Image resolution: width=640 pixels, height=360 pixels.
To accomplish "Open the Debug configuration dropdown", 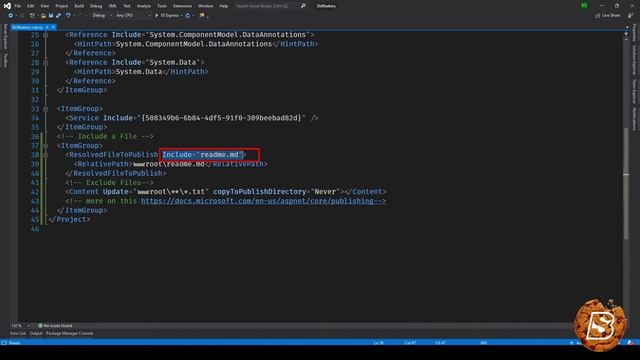I will click(102, 16).
